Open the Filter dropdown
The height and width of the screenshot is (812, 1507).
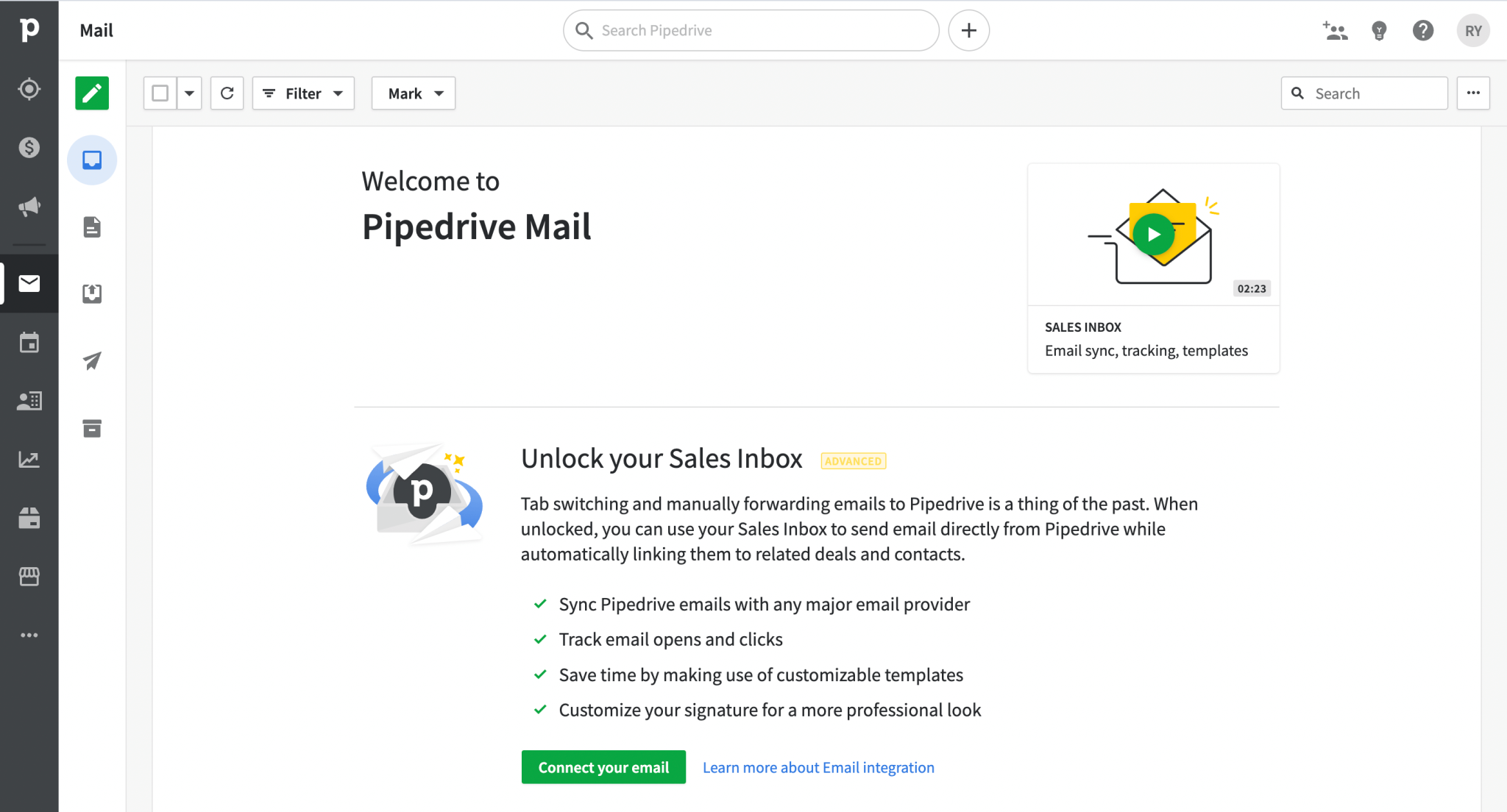(x=302, y=93)
